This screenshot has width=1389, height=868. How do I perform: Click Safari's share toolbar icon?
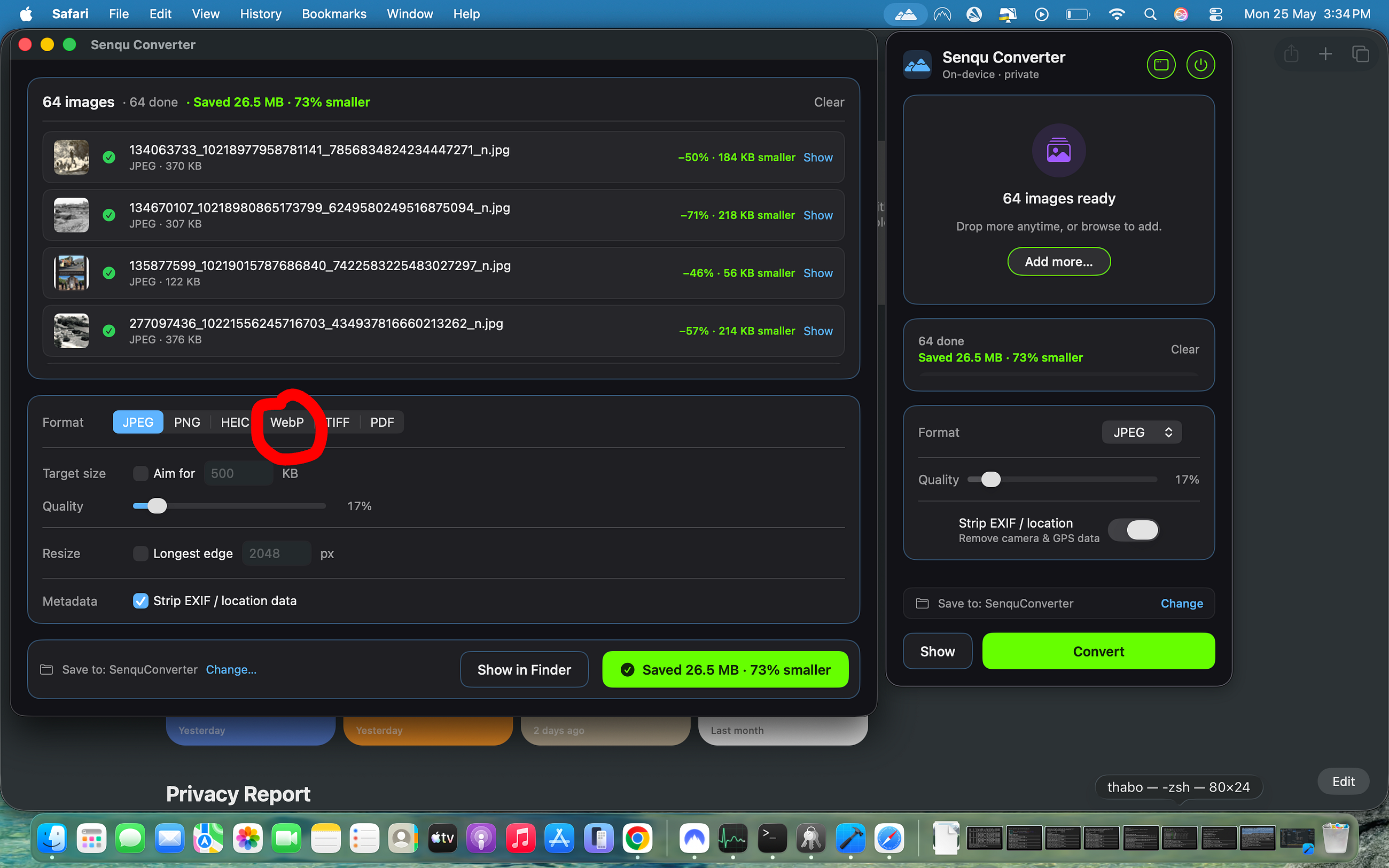pyautogui.click(x=1291, y=54)
